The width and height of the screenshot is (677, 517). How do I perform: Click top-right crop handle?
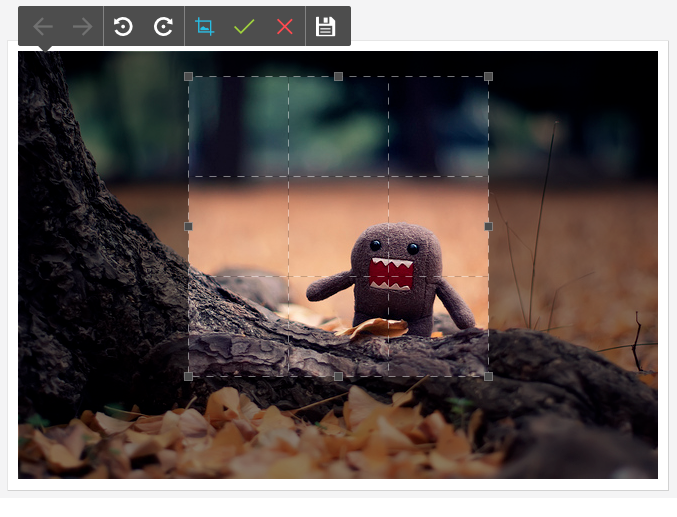pyautogui.click(x=488, y=76)
